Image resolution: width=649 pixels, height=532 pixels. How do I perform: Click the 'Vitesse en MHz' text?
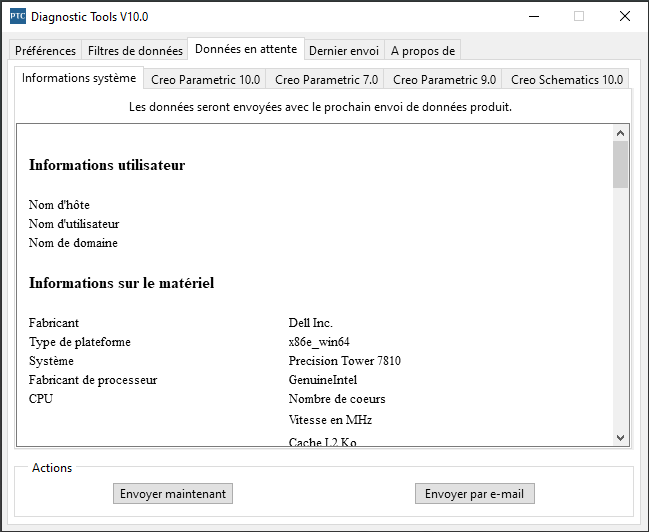point(330,420)
